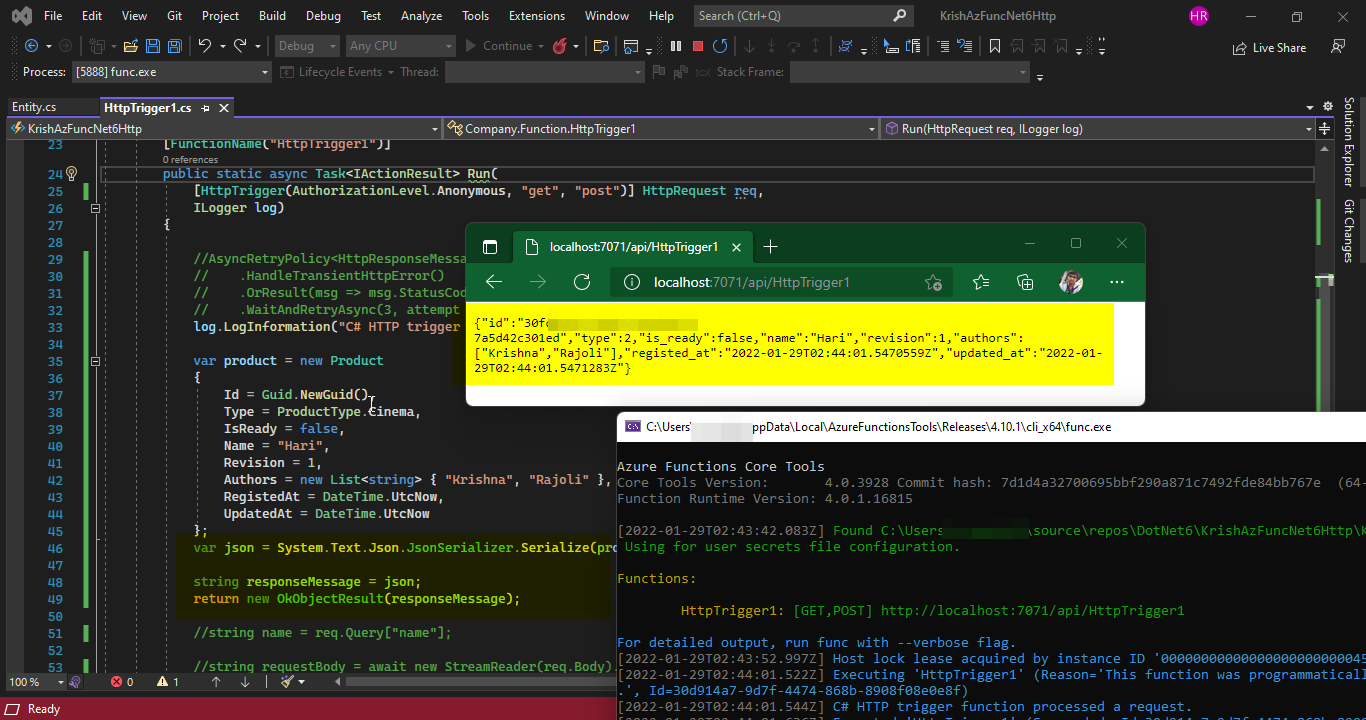Click the Live Share button
This screenshot has width=1366, height=720.
1269,47
